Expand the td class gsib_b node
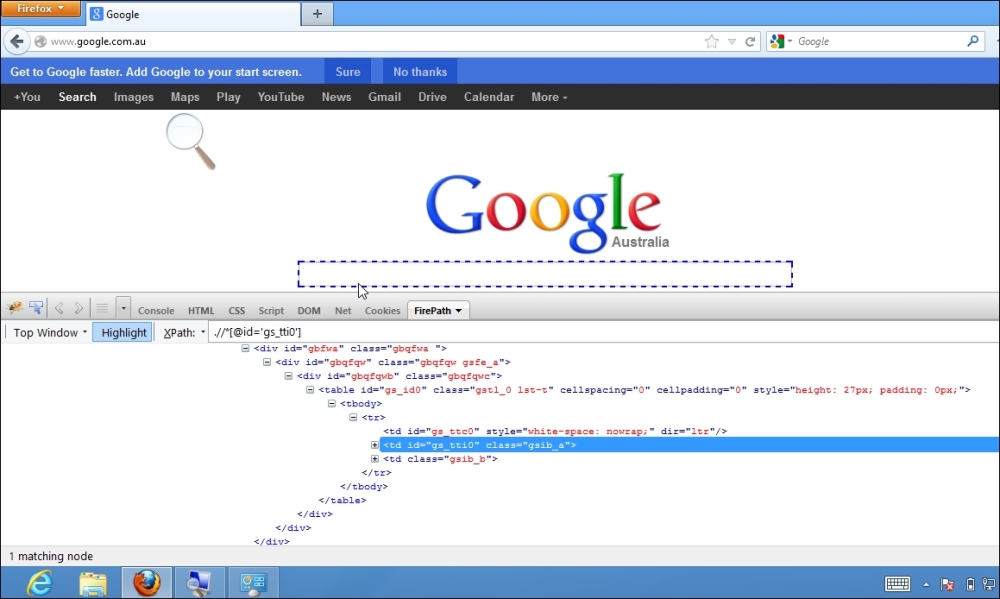The height and width of the screenshot is (599, 1000). pyautogui.click(x=375, y=459)
